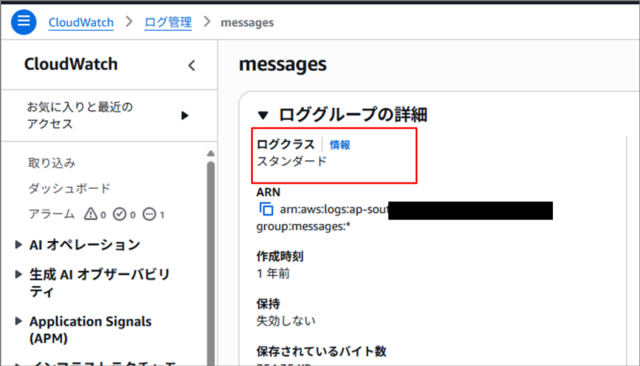Click the messages breadcrumb text
Screen dimensions: 640x366
[247, 22]
